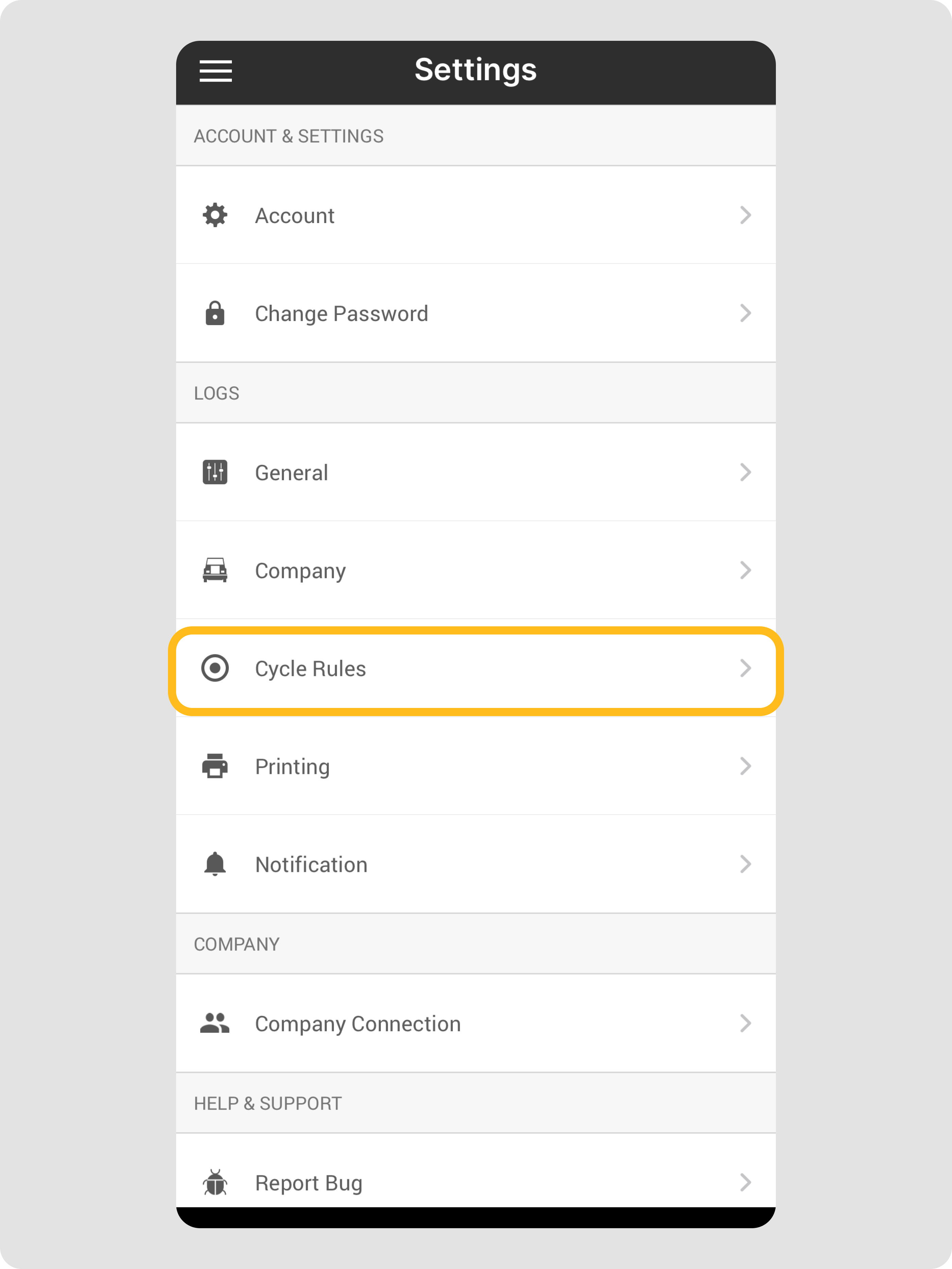Open the Printing settings item

(292, 766)
